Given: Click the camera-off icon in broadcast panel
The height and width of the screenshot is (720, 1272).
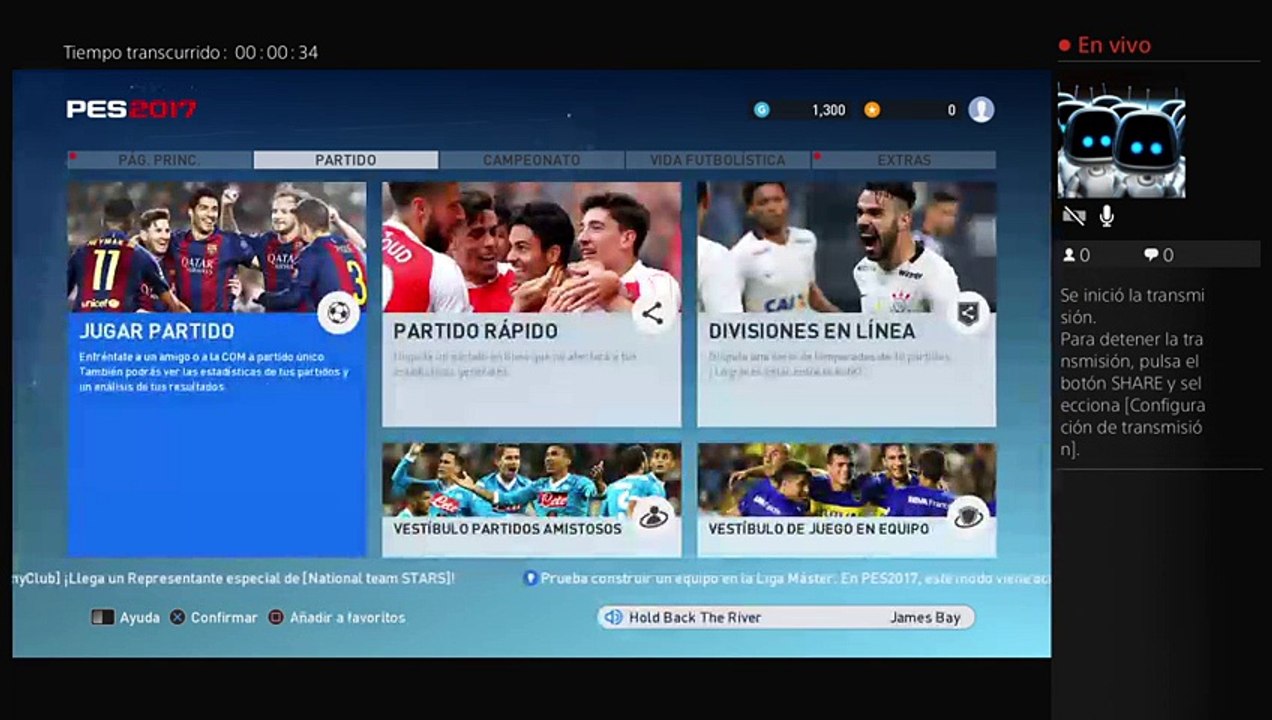Looking at the screenshot, I should tap(1075, 215).
